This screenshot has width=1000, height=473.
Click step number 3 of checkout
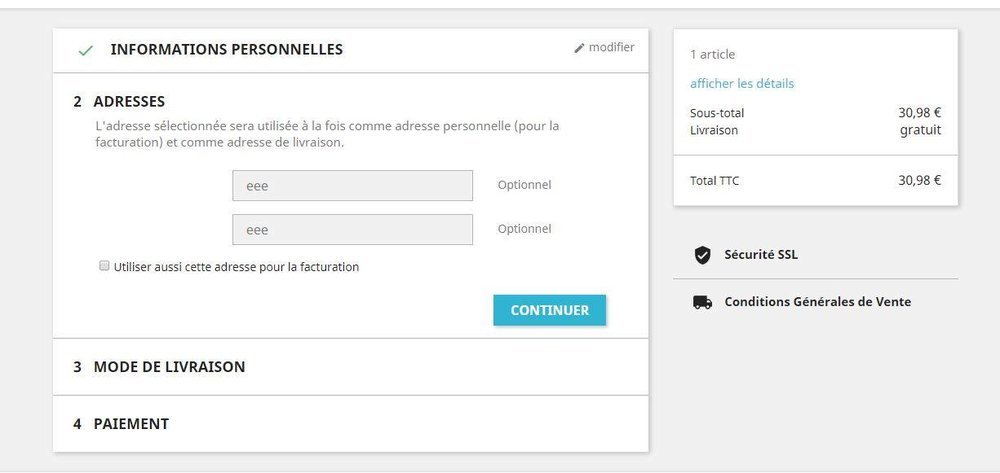point(77,367)
